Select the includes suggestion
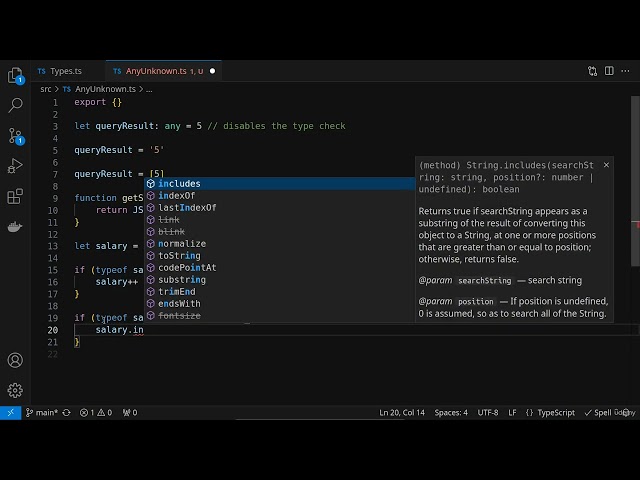 tap(280, 184)
